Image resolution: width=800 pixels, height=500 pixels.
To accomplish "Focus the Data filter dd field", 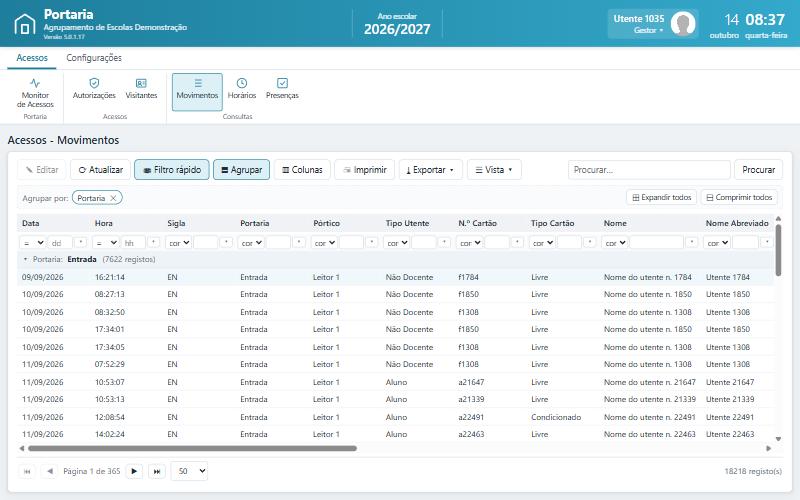I will tap(60, 243).
